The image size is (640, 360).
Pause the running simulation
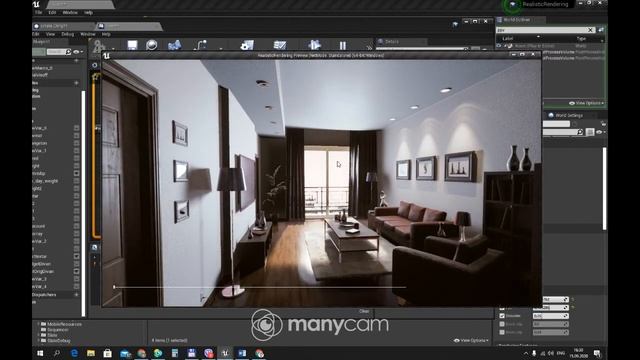pyautogui.click(x=343, y=45)
